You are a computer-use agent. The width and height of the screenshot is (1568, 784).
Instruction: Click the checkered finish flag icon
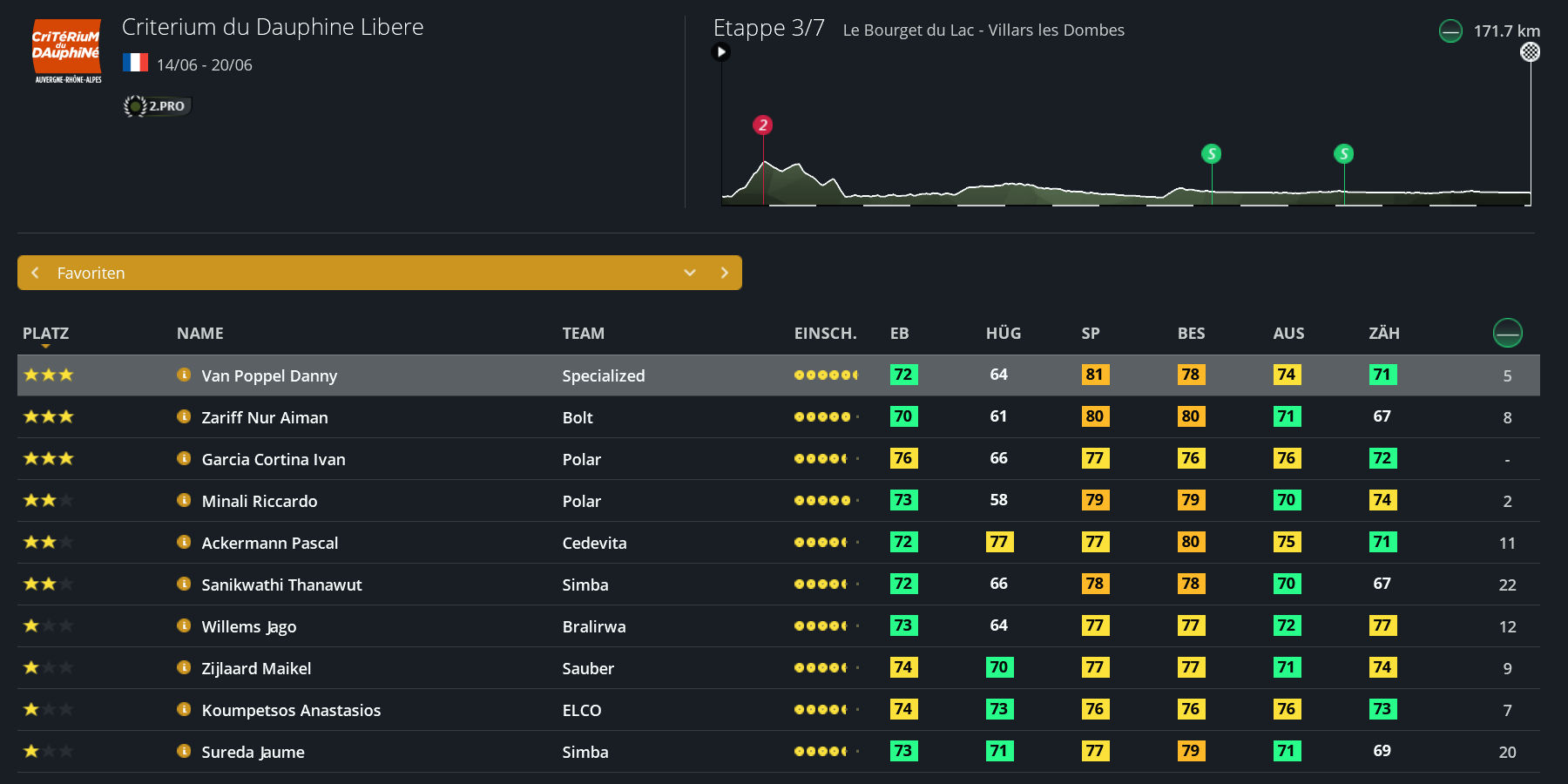point(1530,52)
